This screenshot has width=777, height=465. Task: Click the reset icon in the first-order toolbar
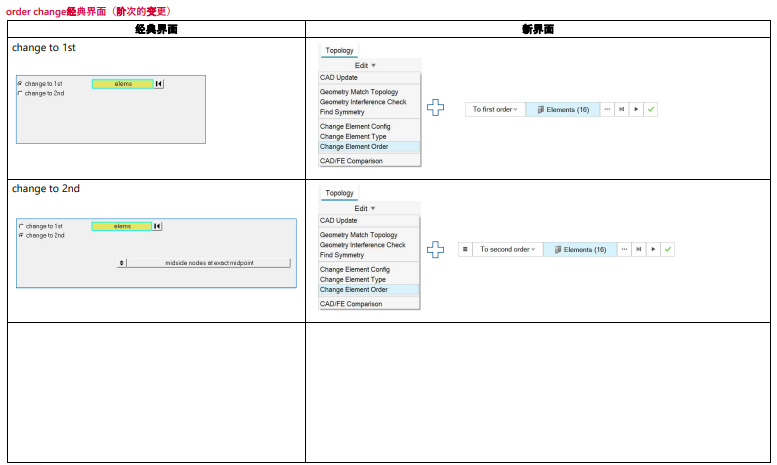(x=621, y=109)
